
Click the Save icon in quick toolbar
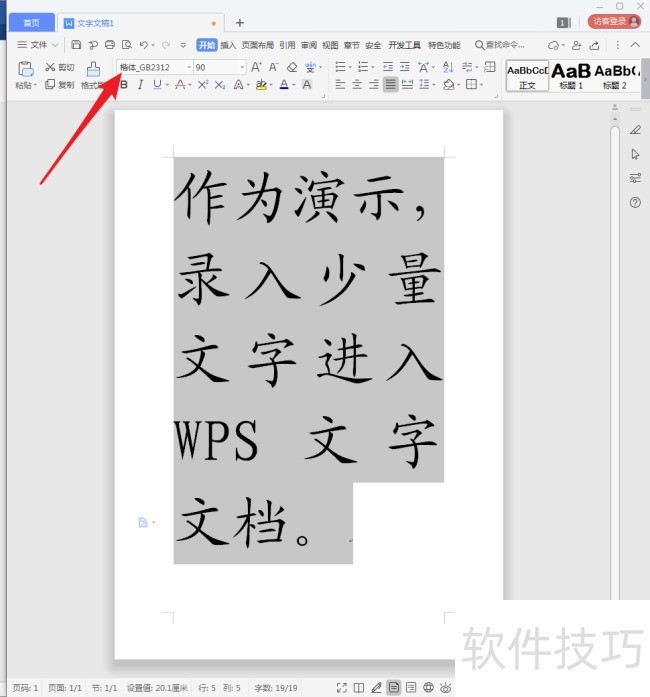pos(76,45)
